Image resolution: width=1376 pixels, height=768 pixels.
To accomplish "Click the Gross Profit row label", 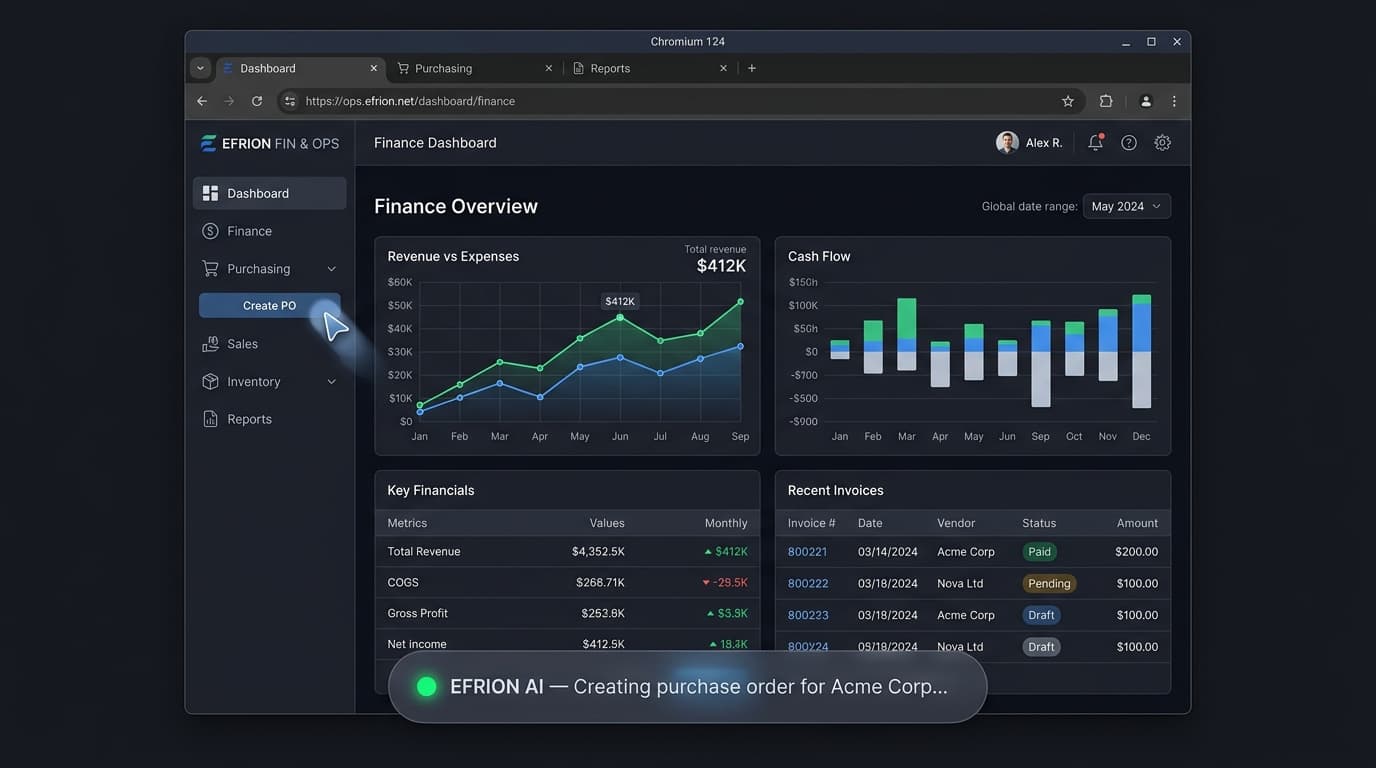I will click(x=418, y=613).
